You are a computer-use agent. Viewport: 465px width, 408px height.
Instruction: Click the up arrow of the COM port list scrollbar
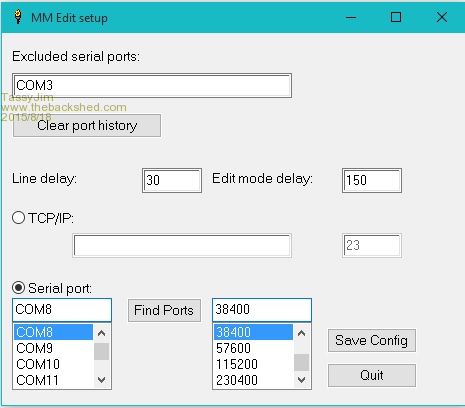(102, 333)
